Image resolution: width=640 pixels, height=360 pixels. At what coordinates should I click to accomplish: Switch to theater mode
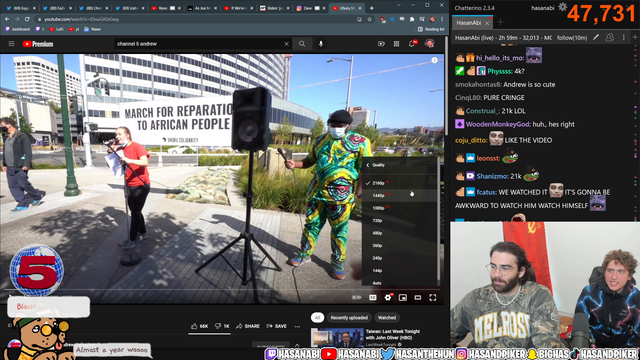418,298
